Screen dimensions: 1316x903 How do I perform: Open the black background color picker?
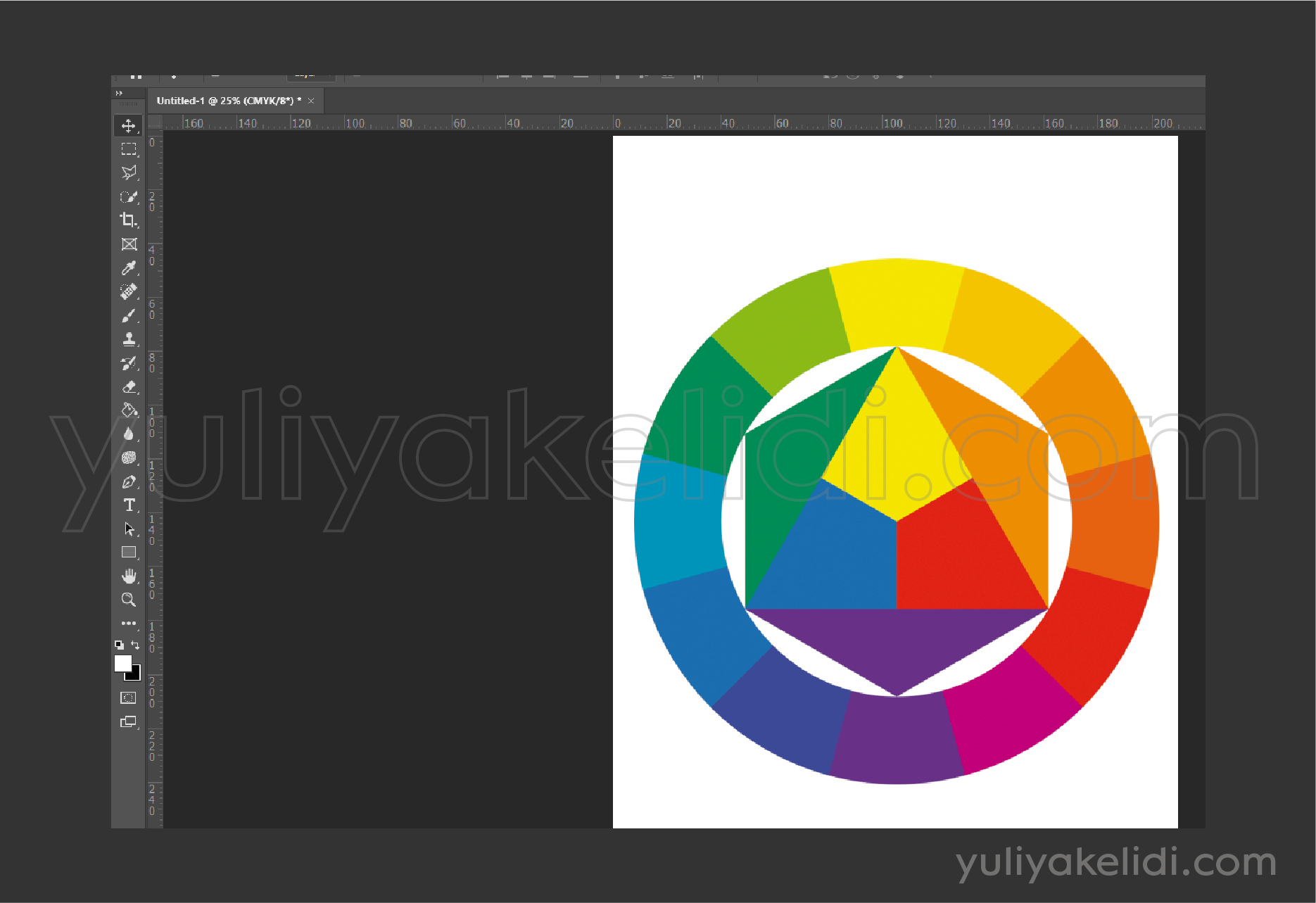click(x=136, y=676)
